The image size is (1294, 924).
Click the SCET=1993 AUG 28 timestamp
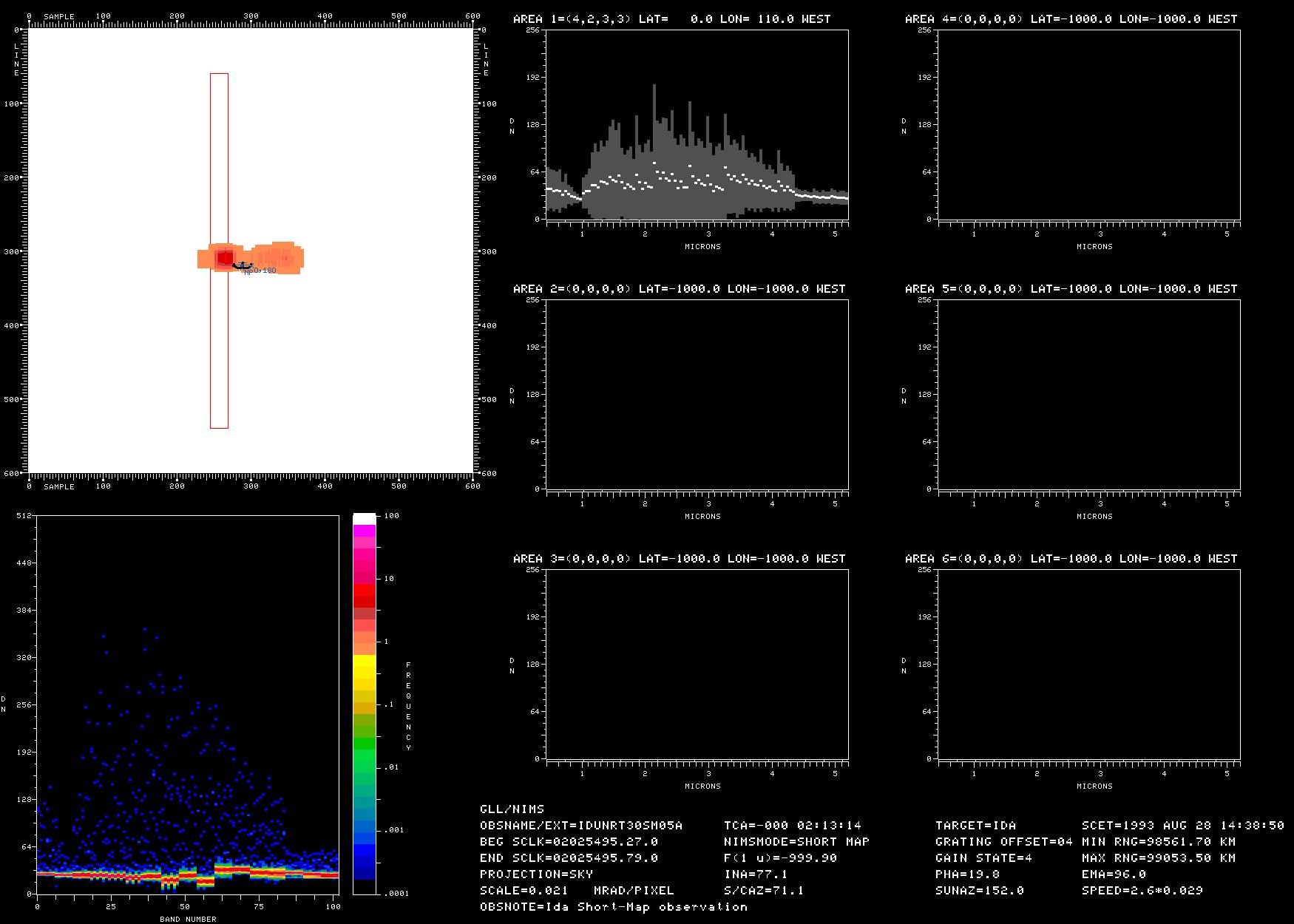1182,826
